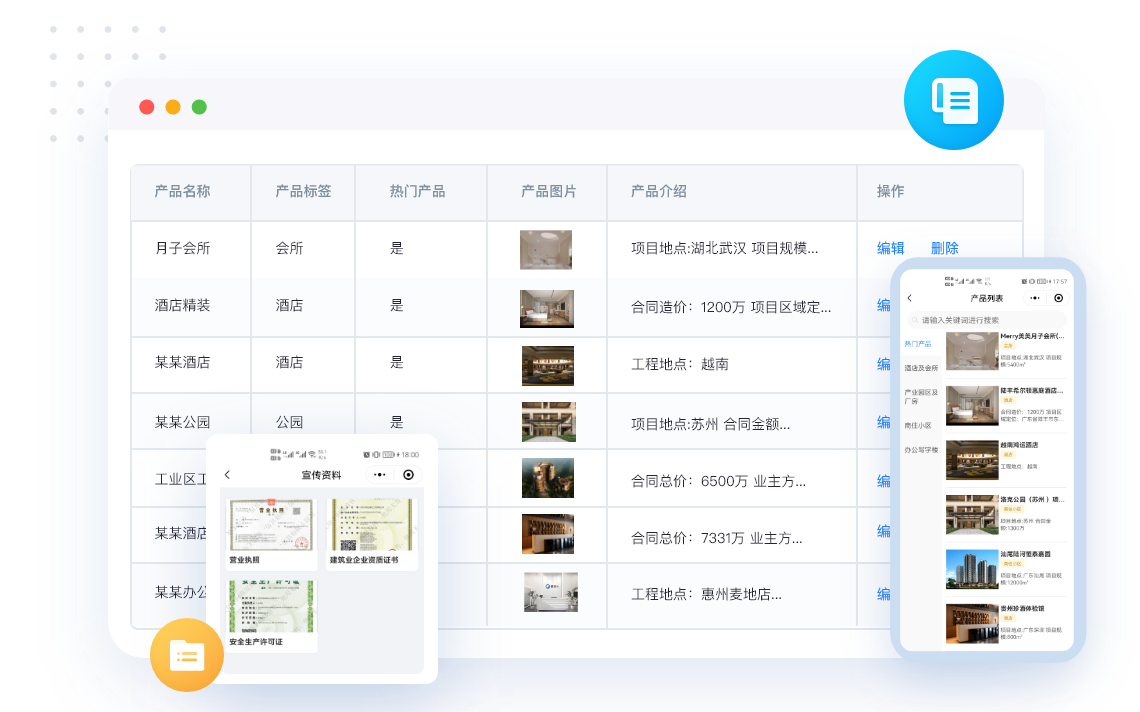
Task: Open the 营业执照 certificate thumbnail
Action: (x=266, y=525)
